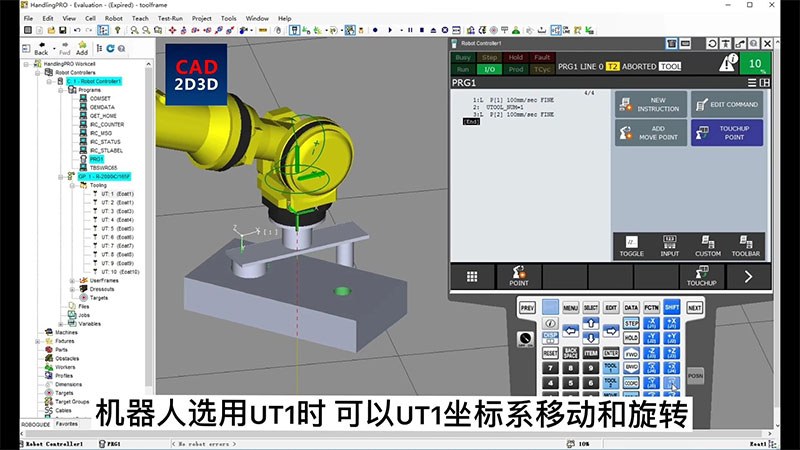Open the File menu
The width and height of the screenshot is (800, 450).
click(29, 18)
